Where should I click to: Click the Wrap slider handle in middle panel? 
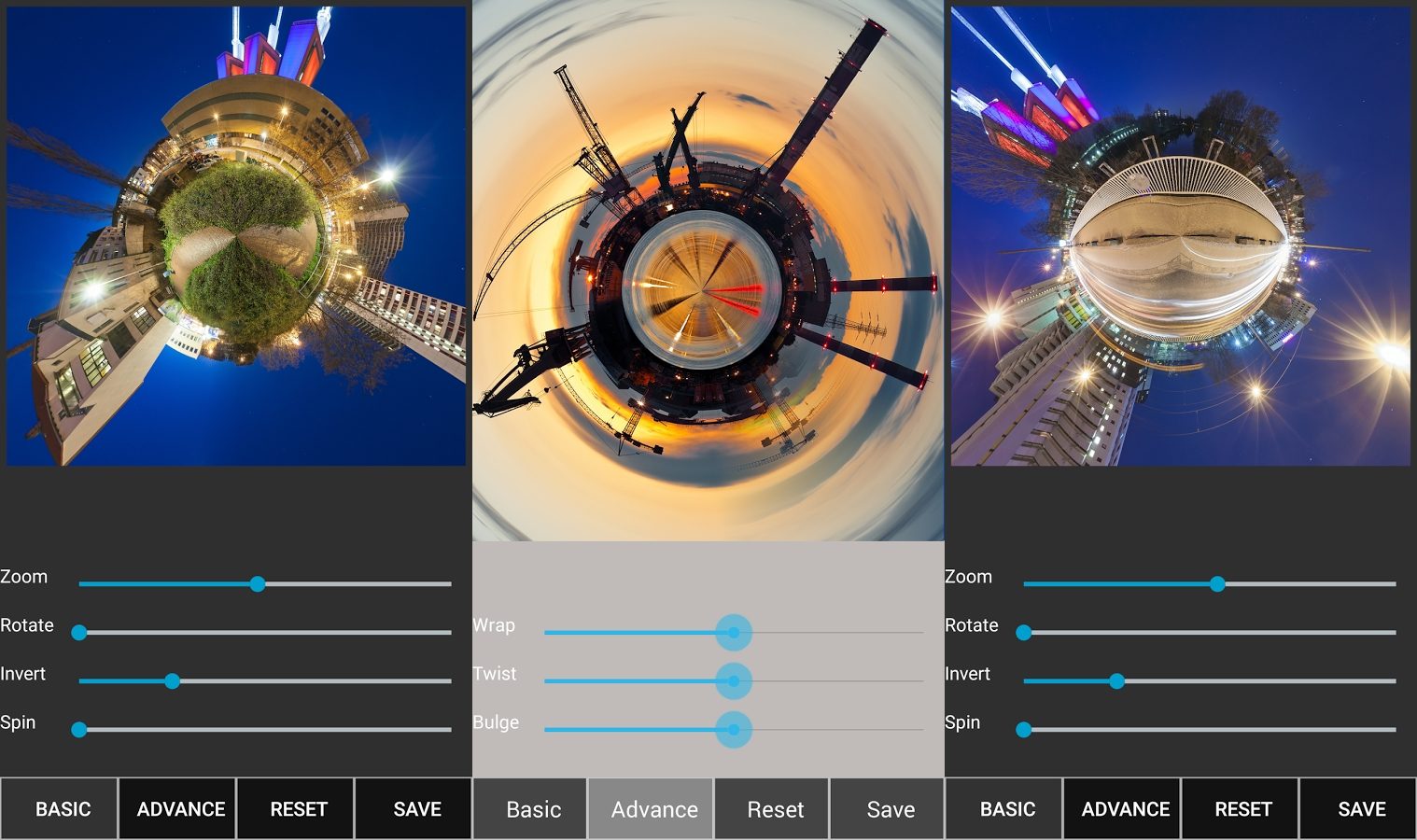pyautogui.click(x=734, y=633)
